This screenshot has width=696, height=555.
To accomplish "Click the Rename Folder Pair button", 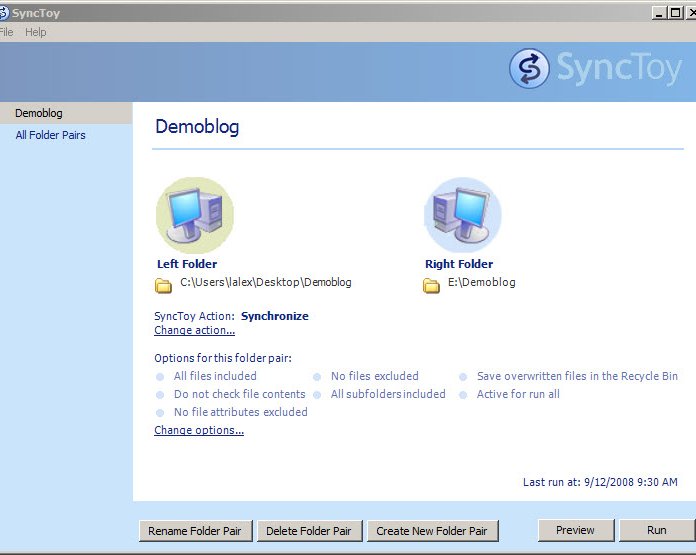I will (195, 531).
